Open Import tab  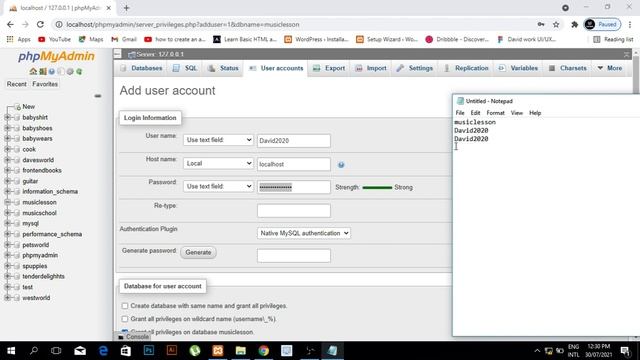371,68
